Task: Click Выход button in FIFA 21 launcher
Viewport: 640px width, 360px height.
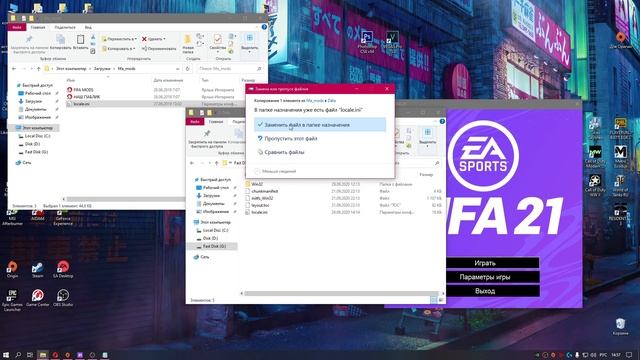Action: click(484, 291)
